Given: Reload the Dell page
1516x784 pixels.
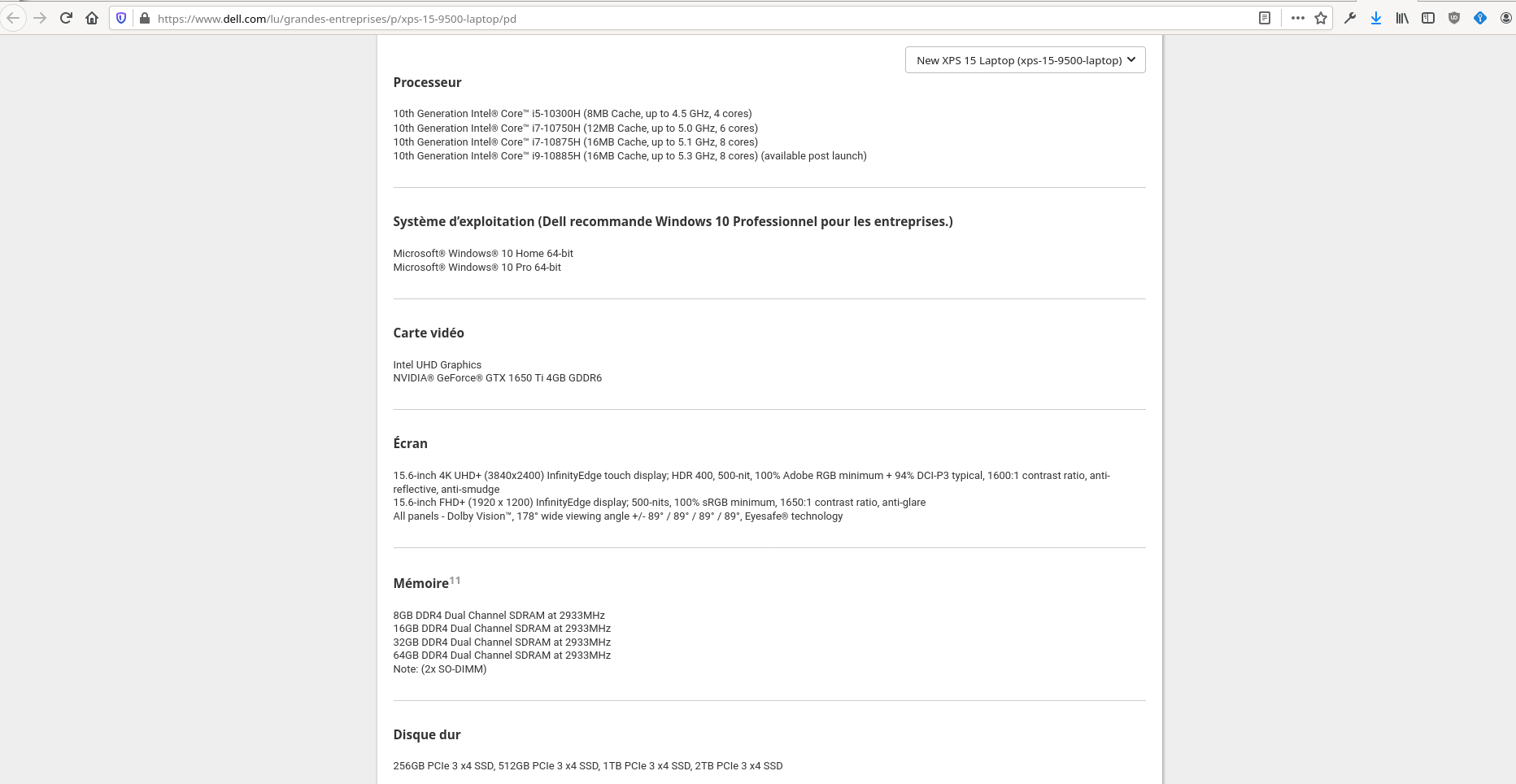Looking at the screenshot, I should click(66, 18).
